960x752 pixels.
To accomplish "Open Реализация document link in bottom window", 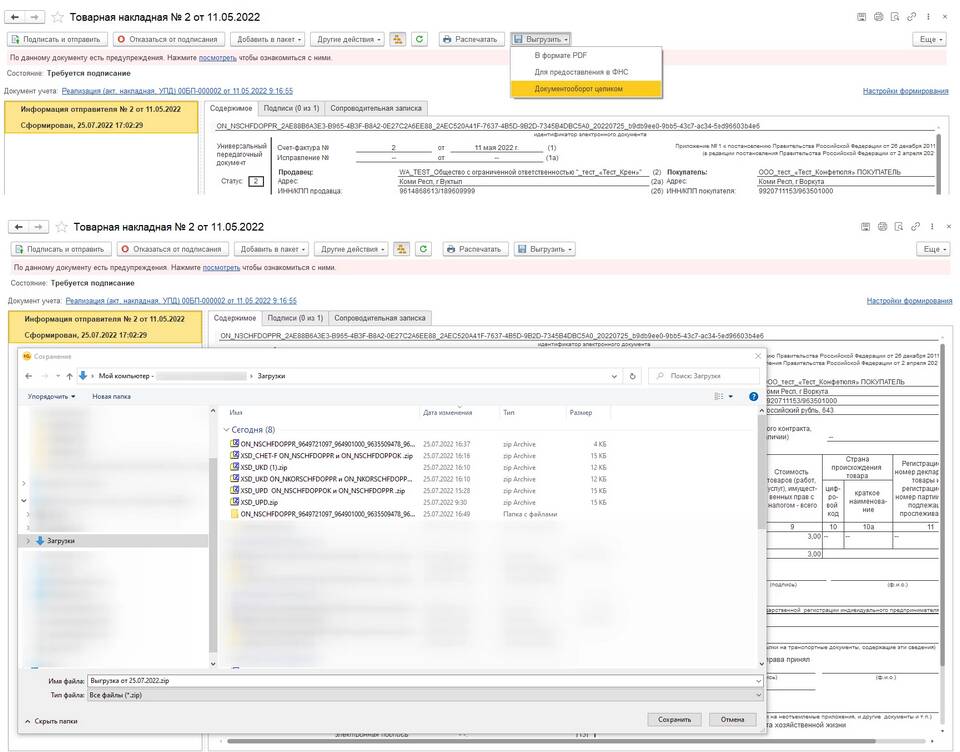I will point(181,301).
